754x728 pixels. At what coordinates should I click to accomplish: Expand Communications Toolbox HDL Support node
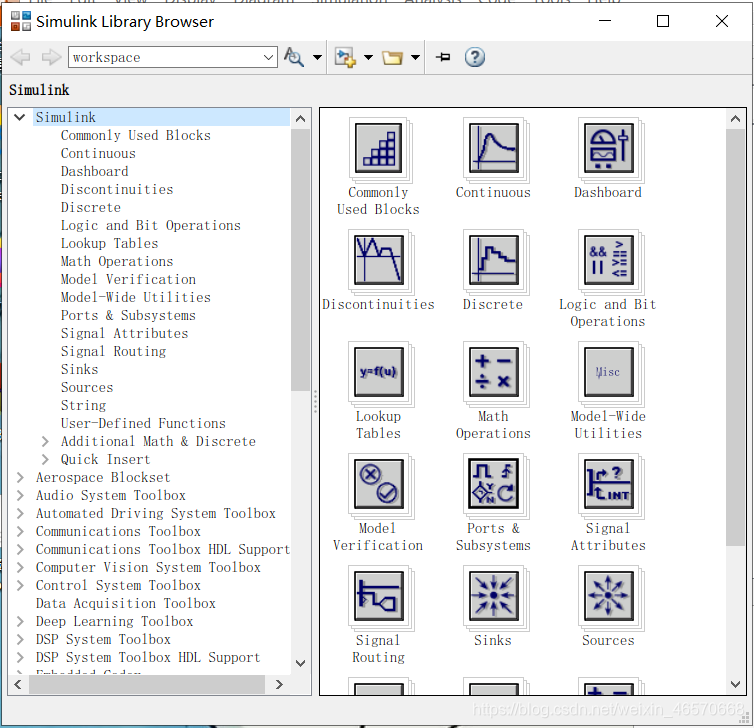point(20,549)
